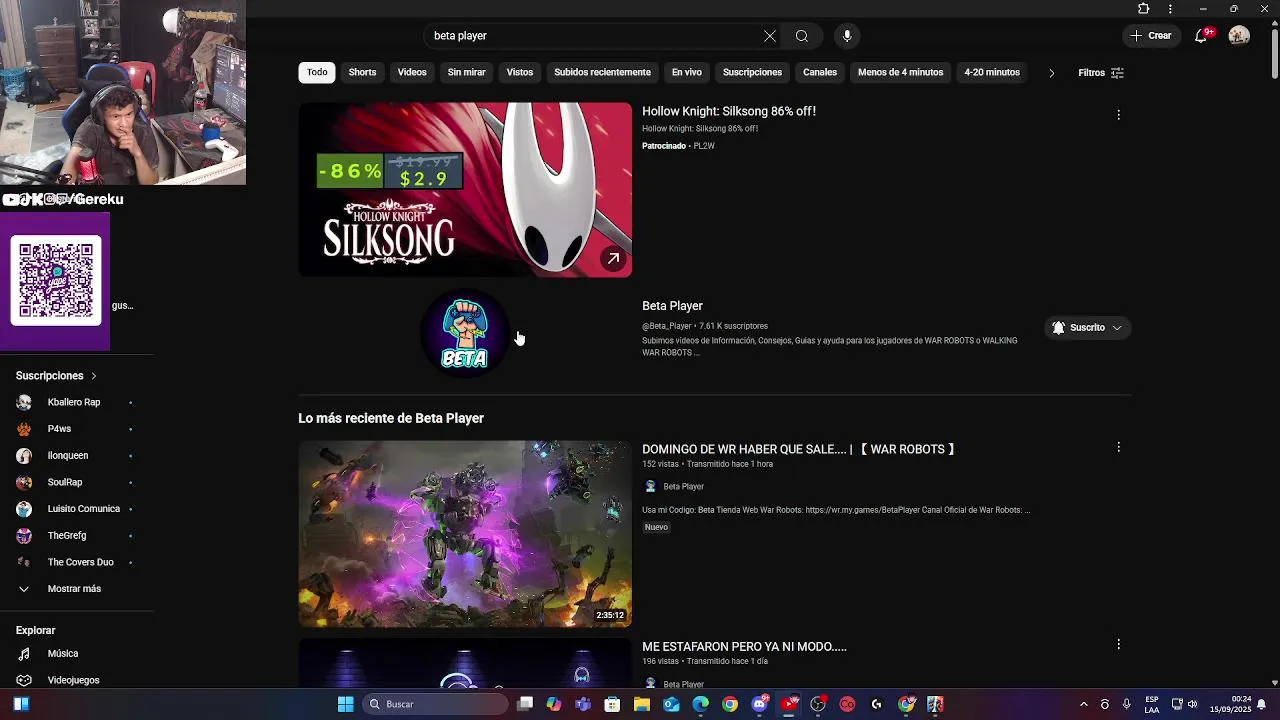Show more filter chips with right arrow
Screen dimensions: 1280x720
1051,73
